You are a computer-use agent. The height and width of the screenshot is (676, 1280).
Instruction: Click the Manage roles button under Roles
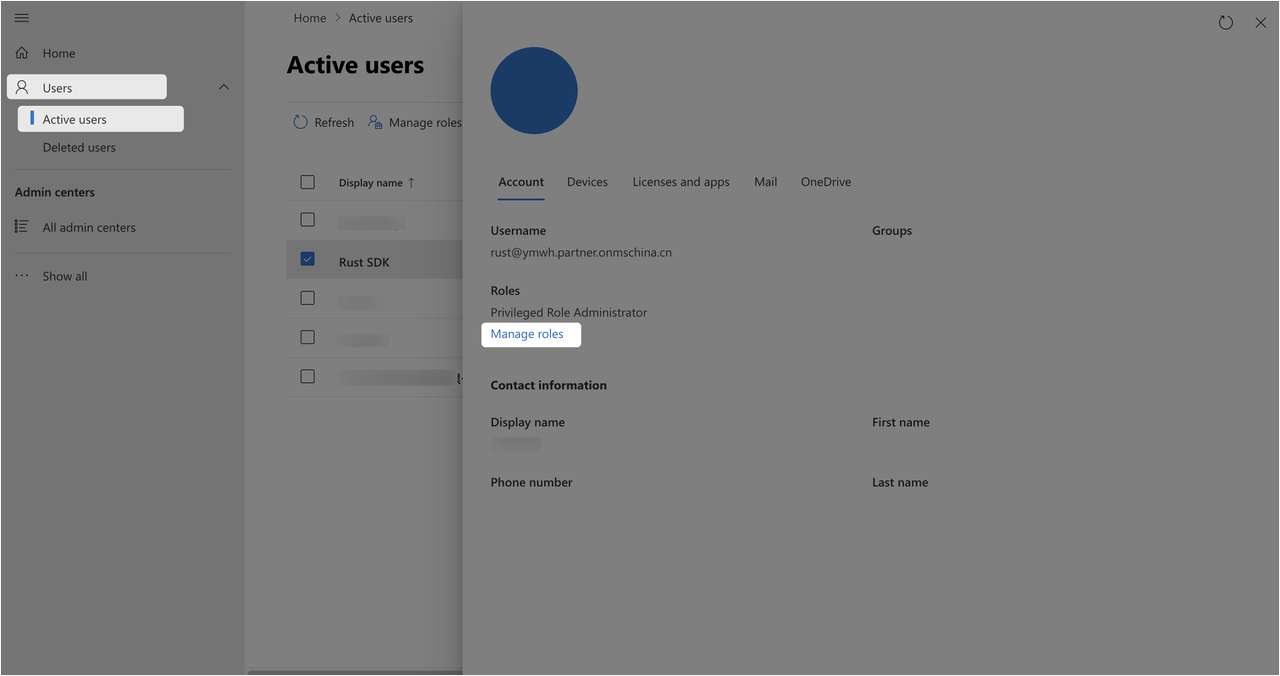pos(531,334)
